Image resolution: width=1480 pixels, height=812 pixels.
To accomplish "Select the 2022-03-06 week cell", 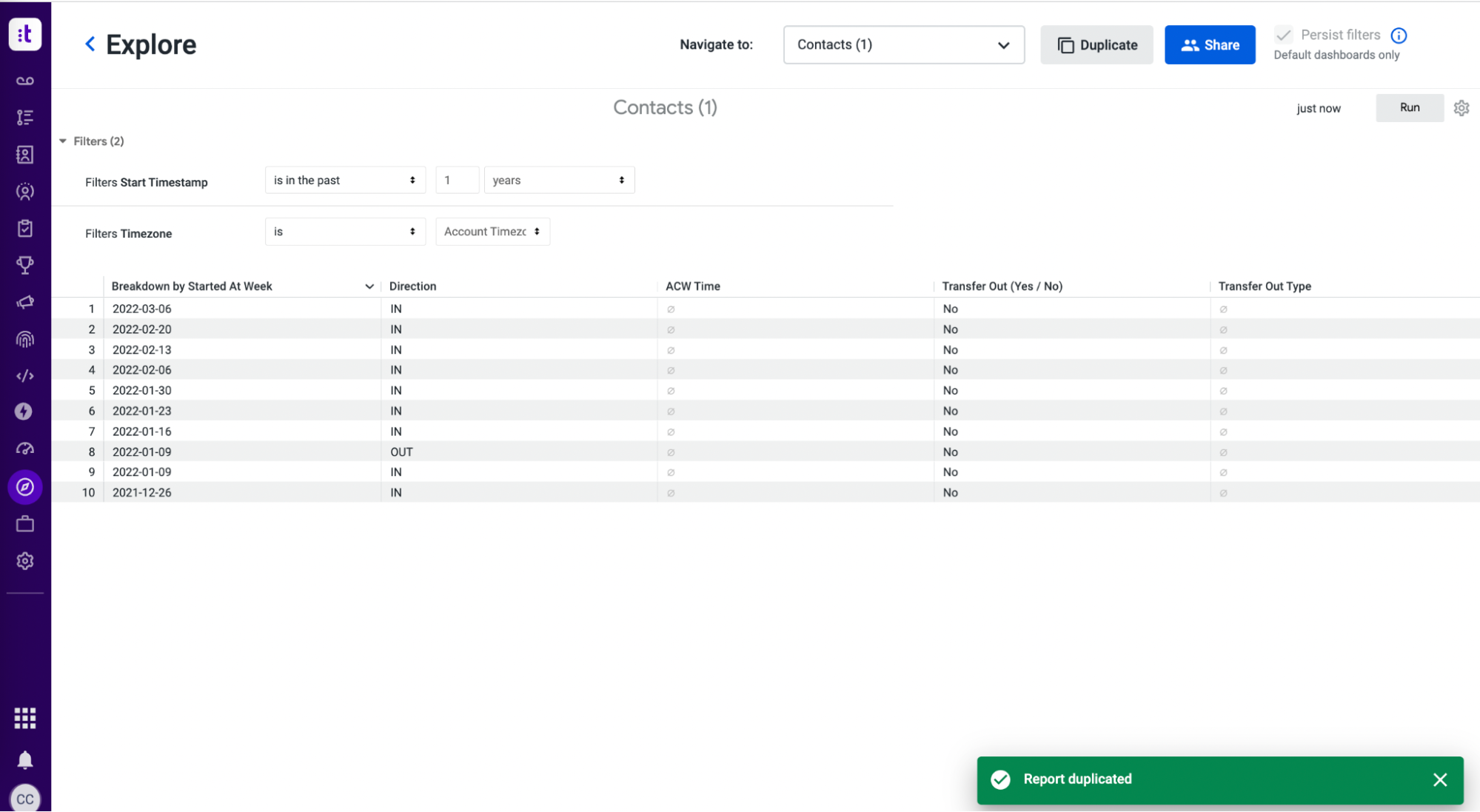I will pyautogui.click(x=242, y=309).
